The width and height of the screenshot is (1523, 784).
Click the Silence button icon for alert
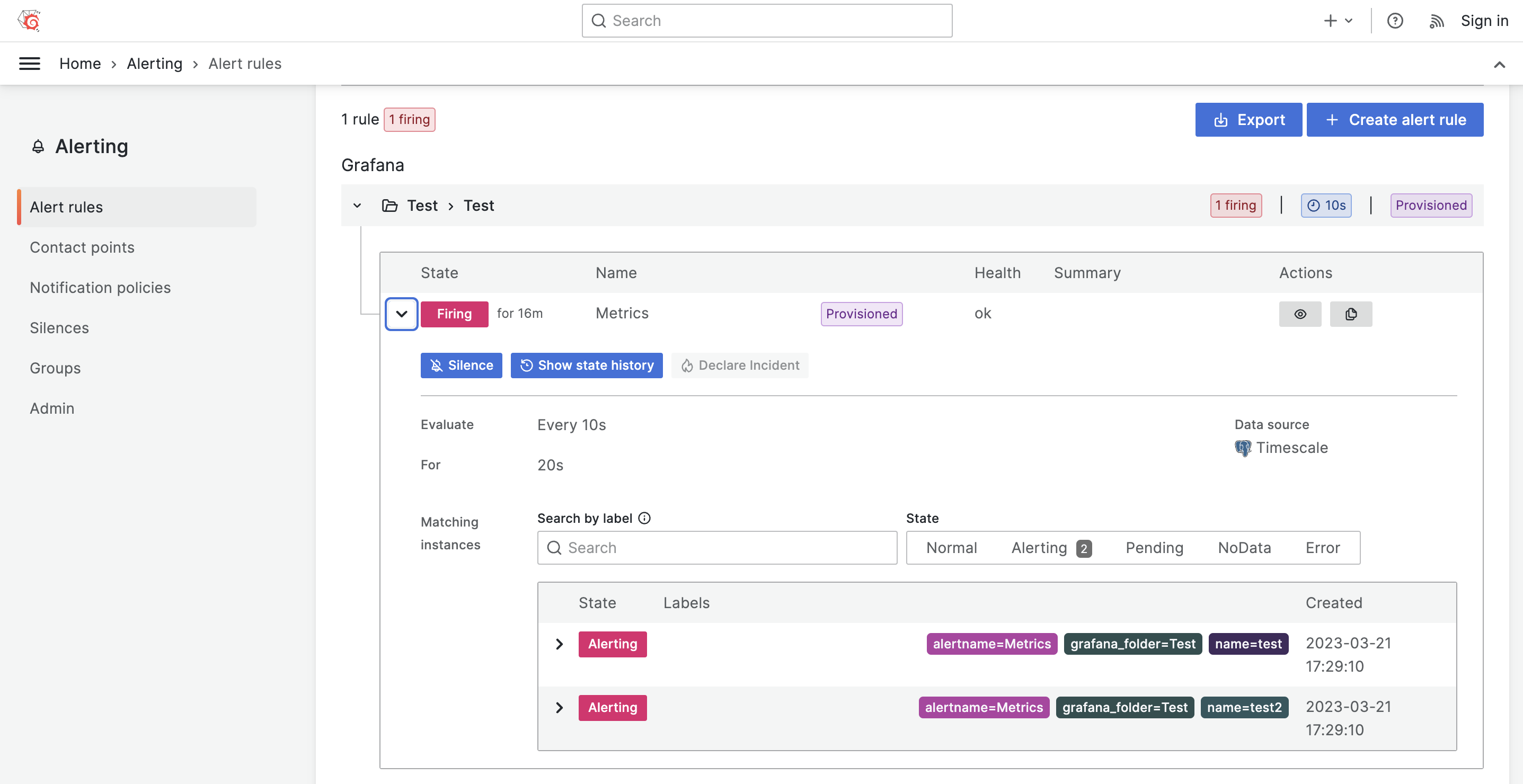tap(436, 365)
